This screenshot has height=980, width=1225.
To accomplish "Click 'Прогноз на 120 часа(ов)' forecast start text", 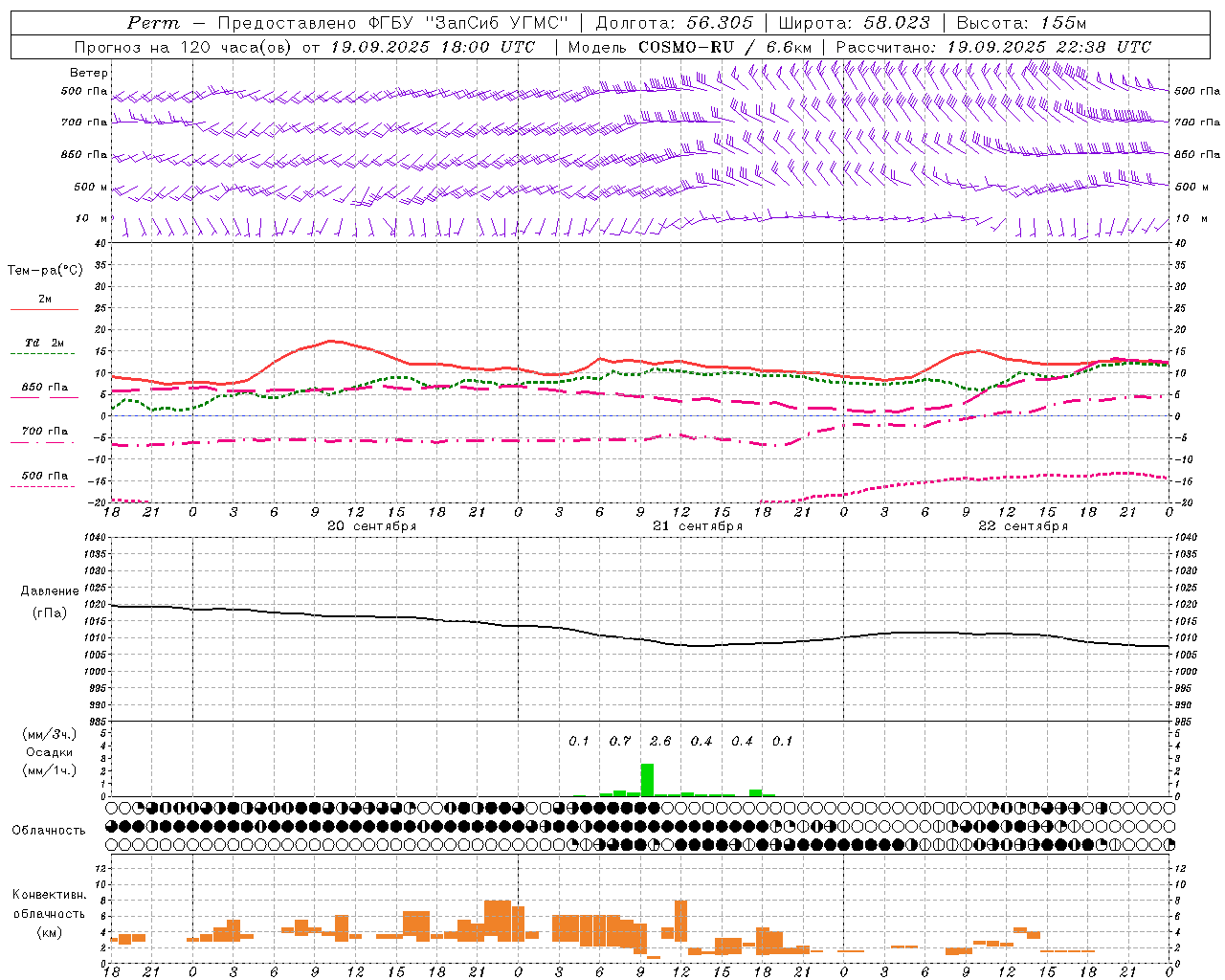I will point(184,47).
